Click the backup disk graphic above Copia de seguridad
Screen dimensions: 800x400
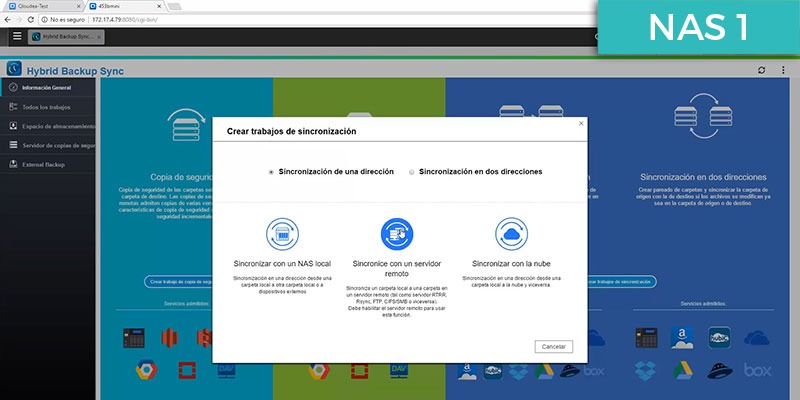186,125
